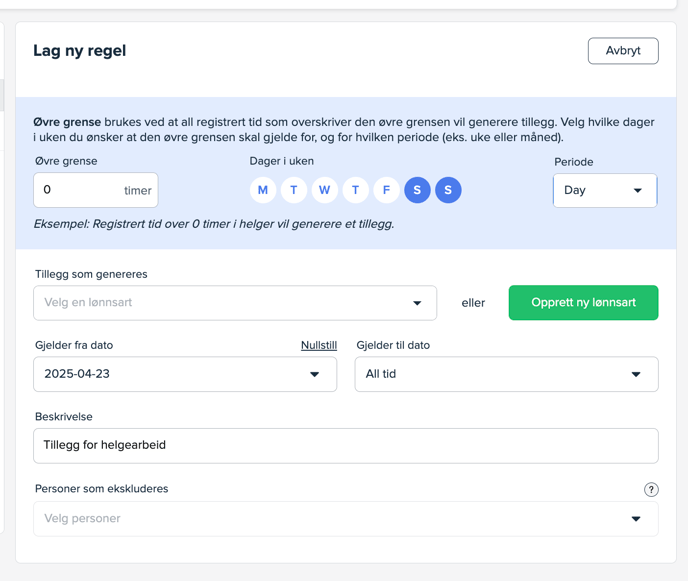Deselect the Saturday day button

point(417,190)
